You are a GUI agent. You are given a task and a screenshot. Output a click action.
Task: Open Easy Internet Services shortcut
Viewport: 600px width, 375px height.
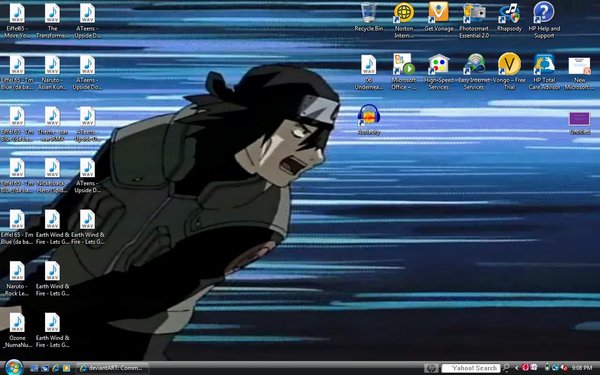pyautogui.click(x=474, y=72)
